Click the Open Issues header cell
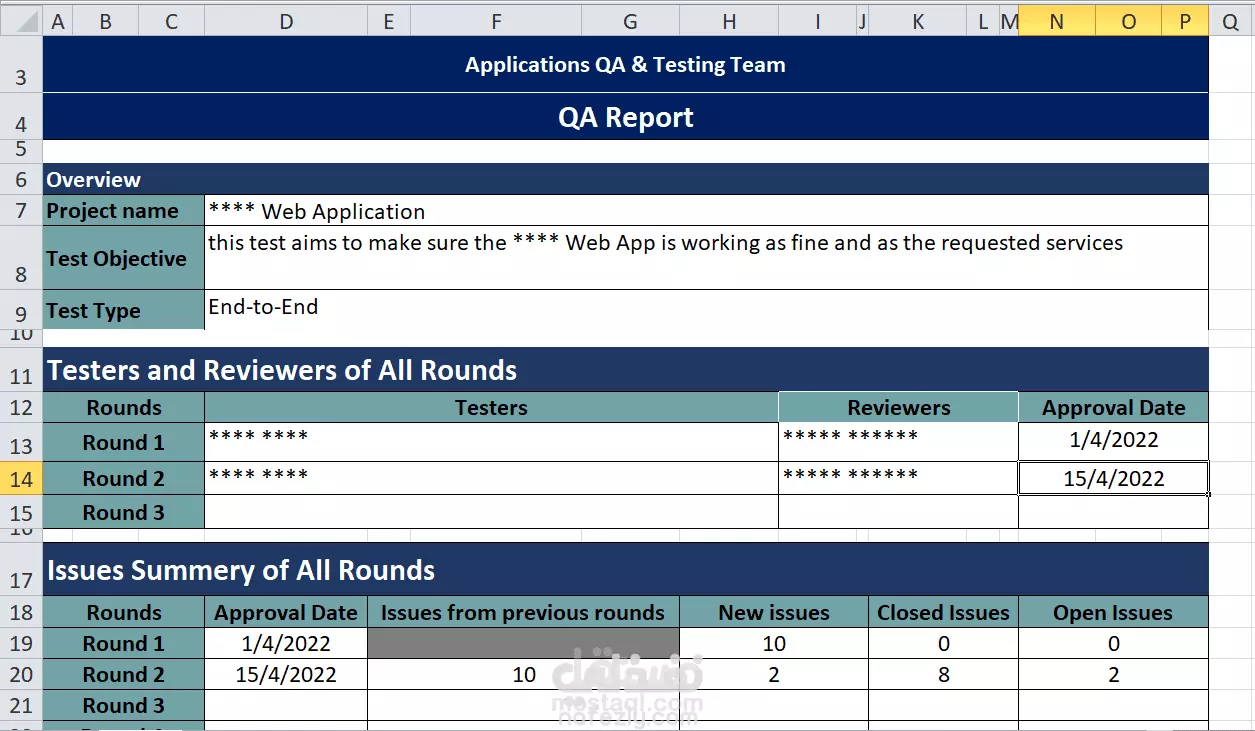This screenshot has width=1255, height=731. pyautogui.click(x=1113, y=612)
